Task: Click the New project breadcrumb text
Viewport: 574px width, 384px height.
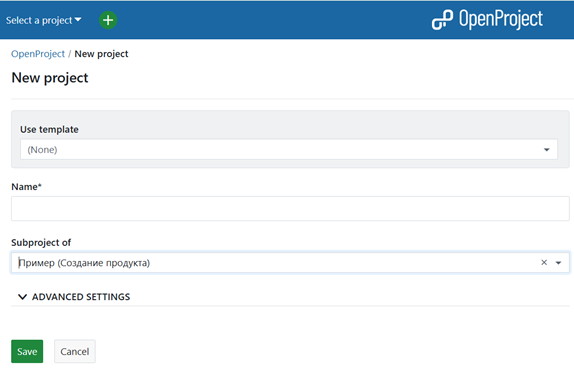Action: tap(101, 54)
